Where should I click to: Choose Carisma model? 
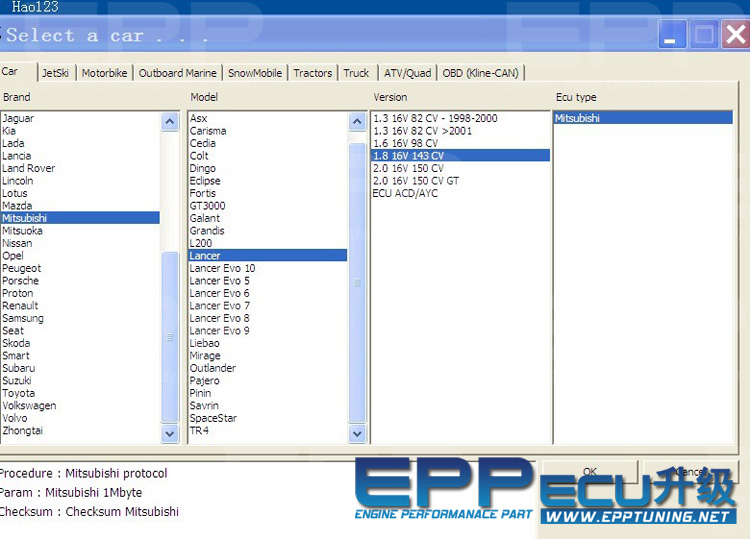[x=268, y=131]
